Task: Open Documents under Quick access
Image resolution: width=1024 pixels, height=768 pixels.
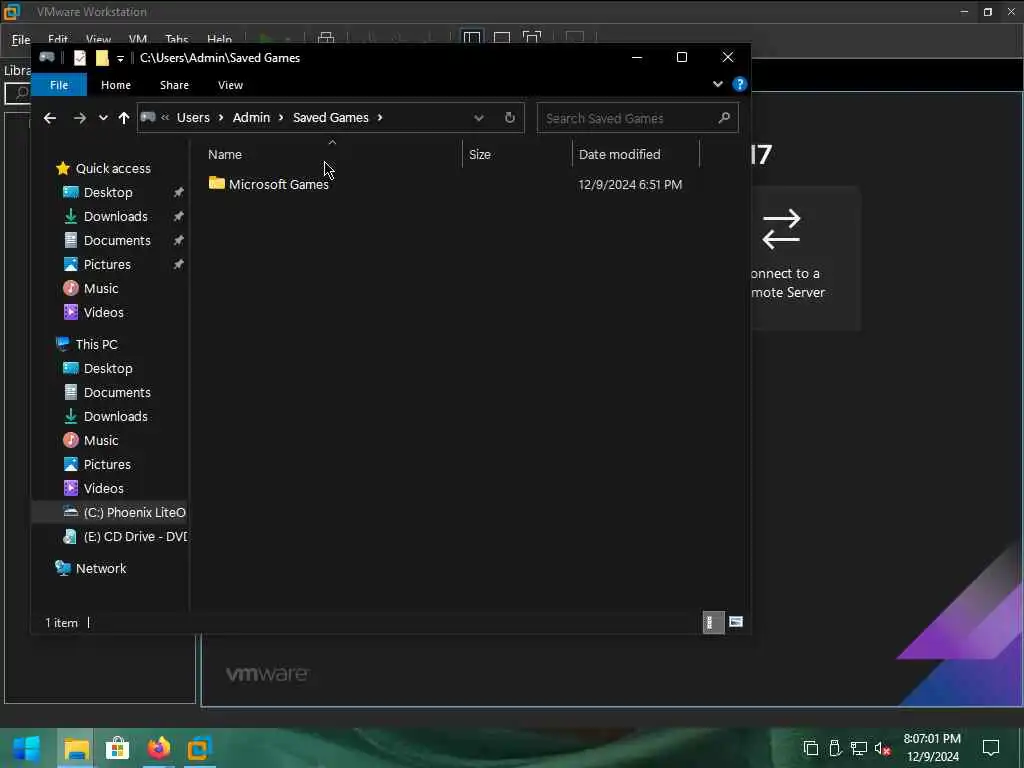Action: point(117,240)
